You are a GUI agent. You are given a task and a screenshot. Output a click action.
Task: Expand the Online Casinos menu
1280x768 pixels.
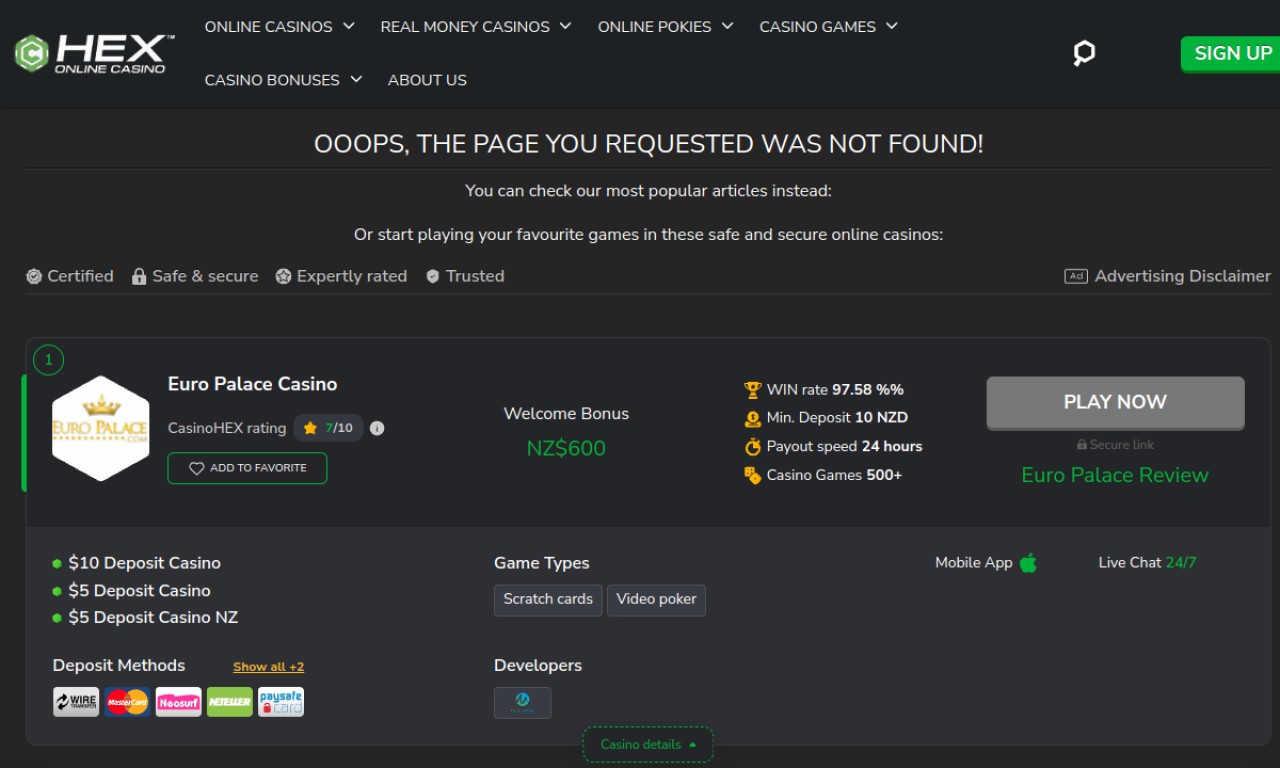[x=280, y=27]
